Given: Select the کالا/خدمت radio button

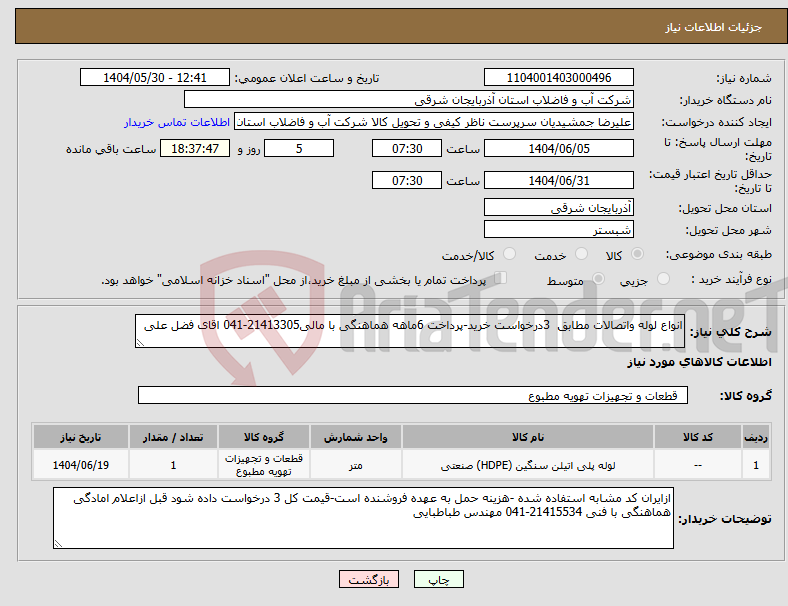Looking at the screenshot, I should 510,254.
